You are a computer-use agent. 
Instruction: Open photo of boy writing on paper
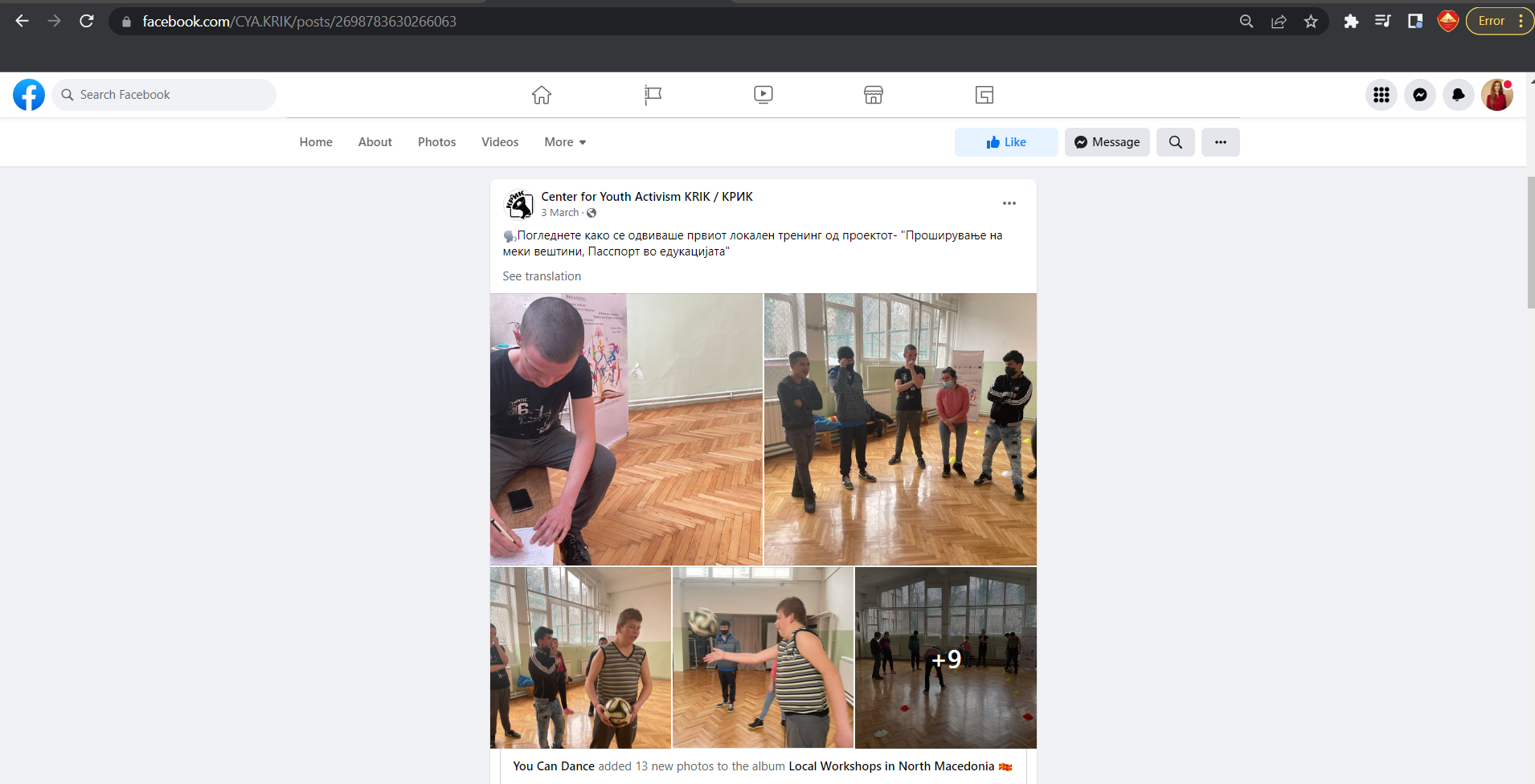point(626,430)
